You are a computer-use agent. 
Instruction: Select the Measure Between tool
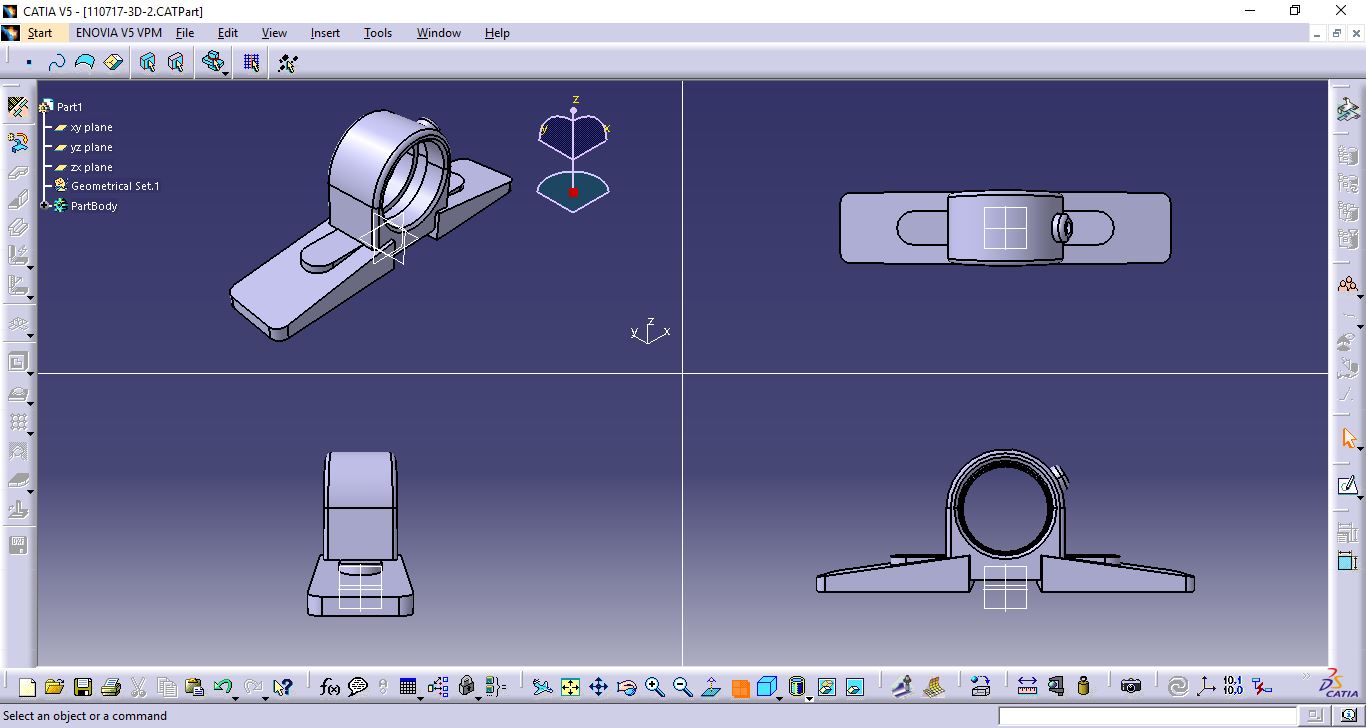[1027, 687]
